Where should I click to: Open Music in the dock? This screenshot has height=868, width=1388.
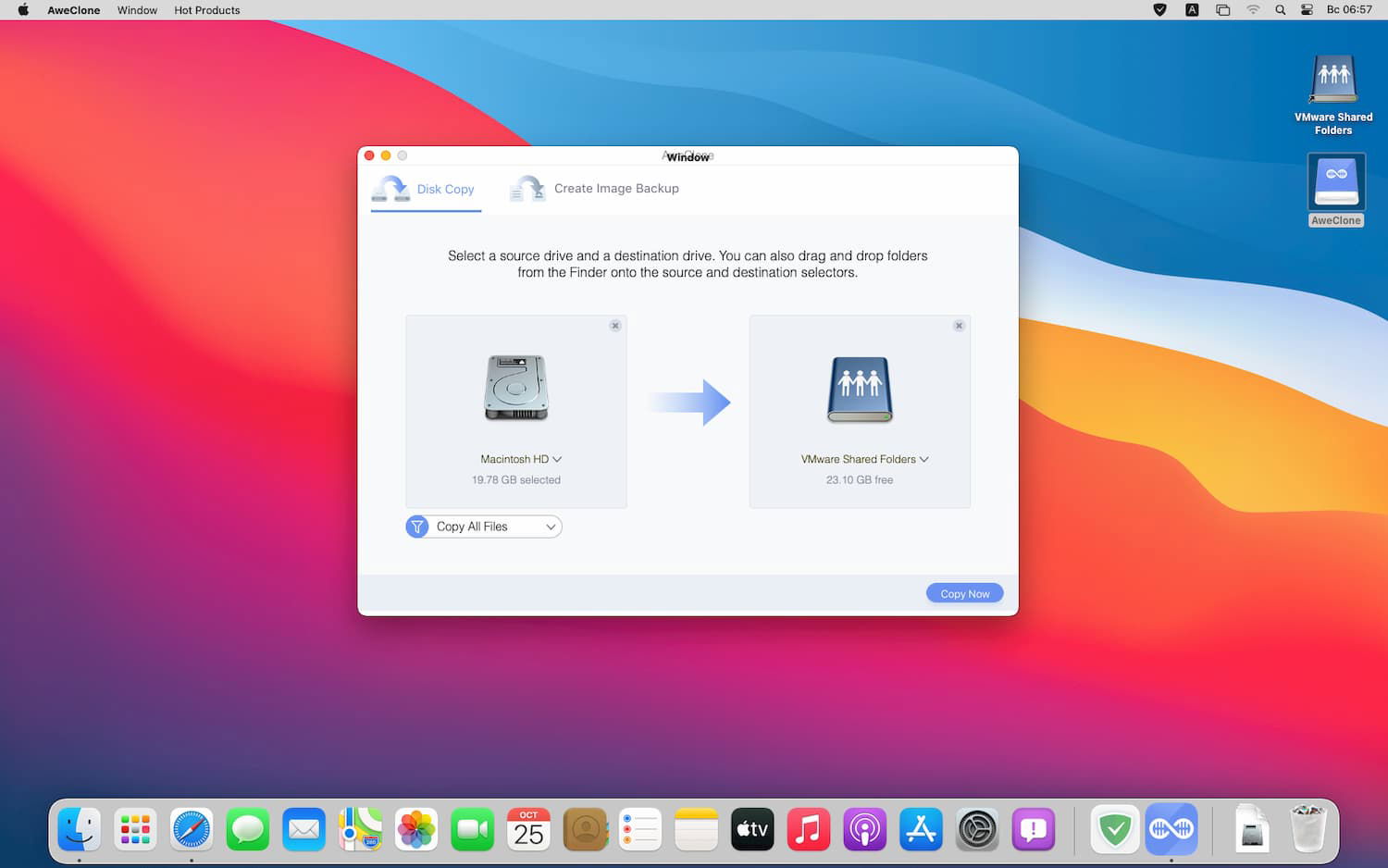tap(809, 829)
